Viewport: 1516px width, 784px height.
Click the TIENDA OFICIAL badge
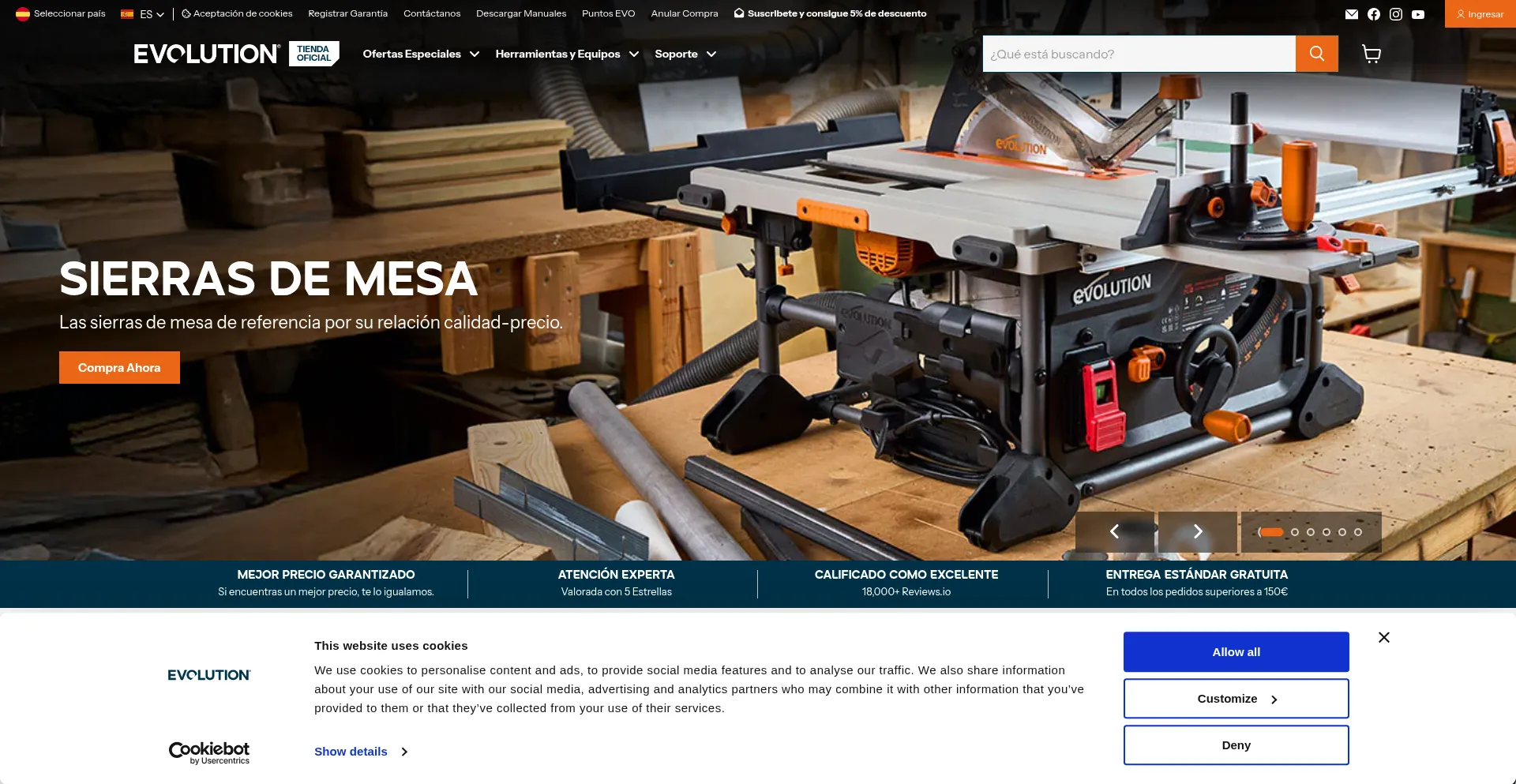pos(314,54)
